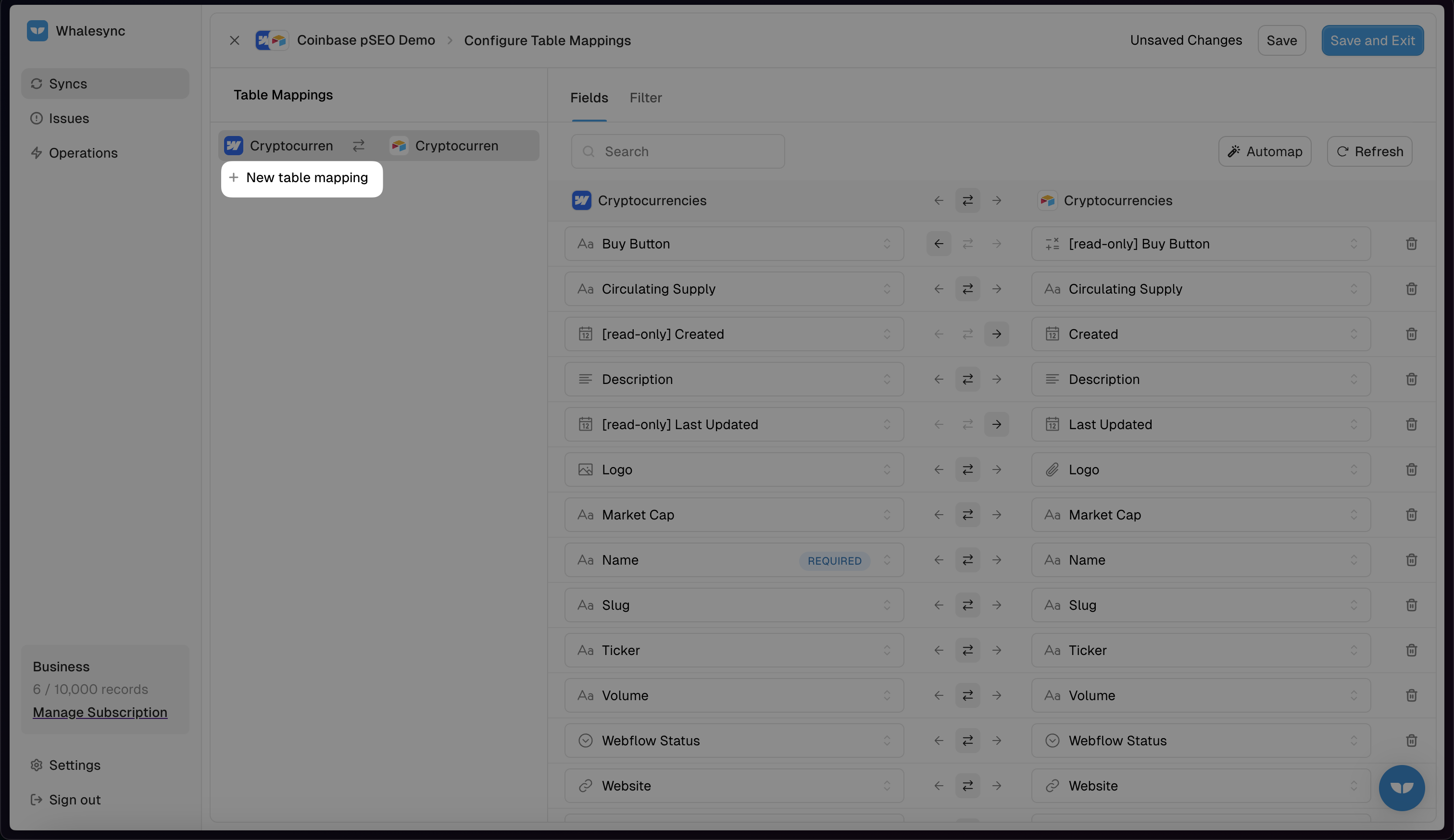This screenshot has height=840, width=1454.
Task: Click the Automap button
Action: [1264, 152]
